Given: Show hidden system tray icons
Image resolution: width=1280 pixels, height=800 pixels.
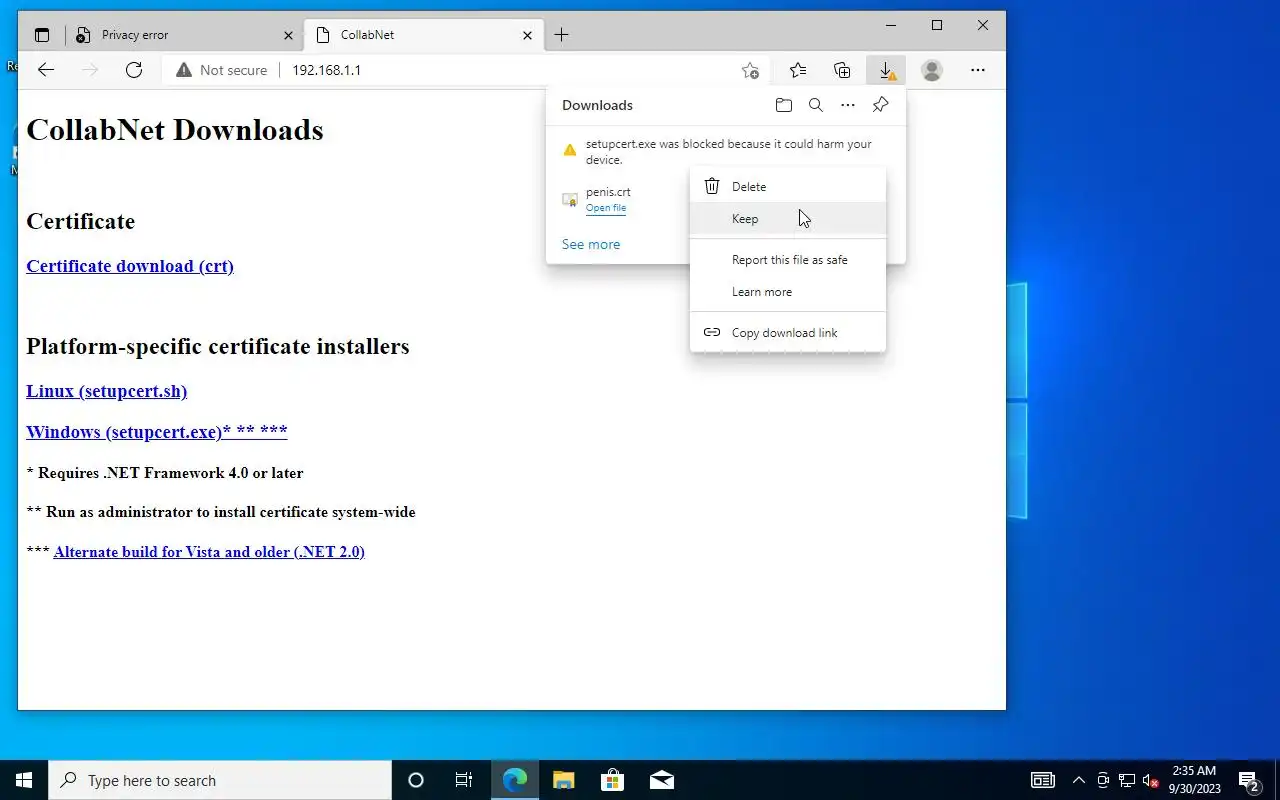Looking at the screenshot, I should coord(1079,780).
